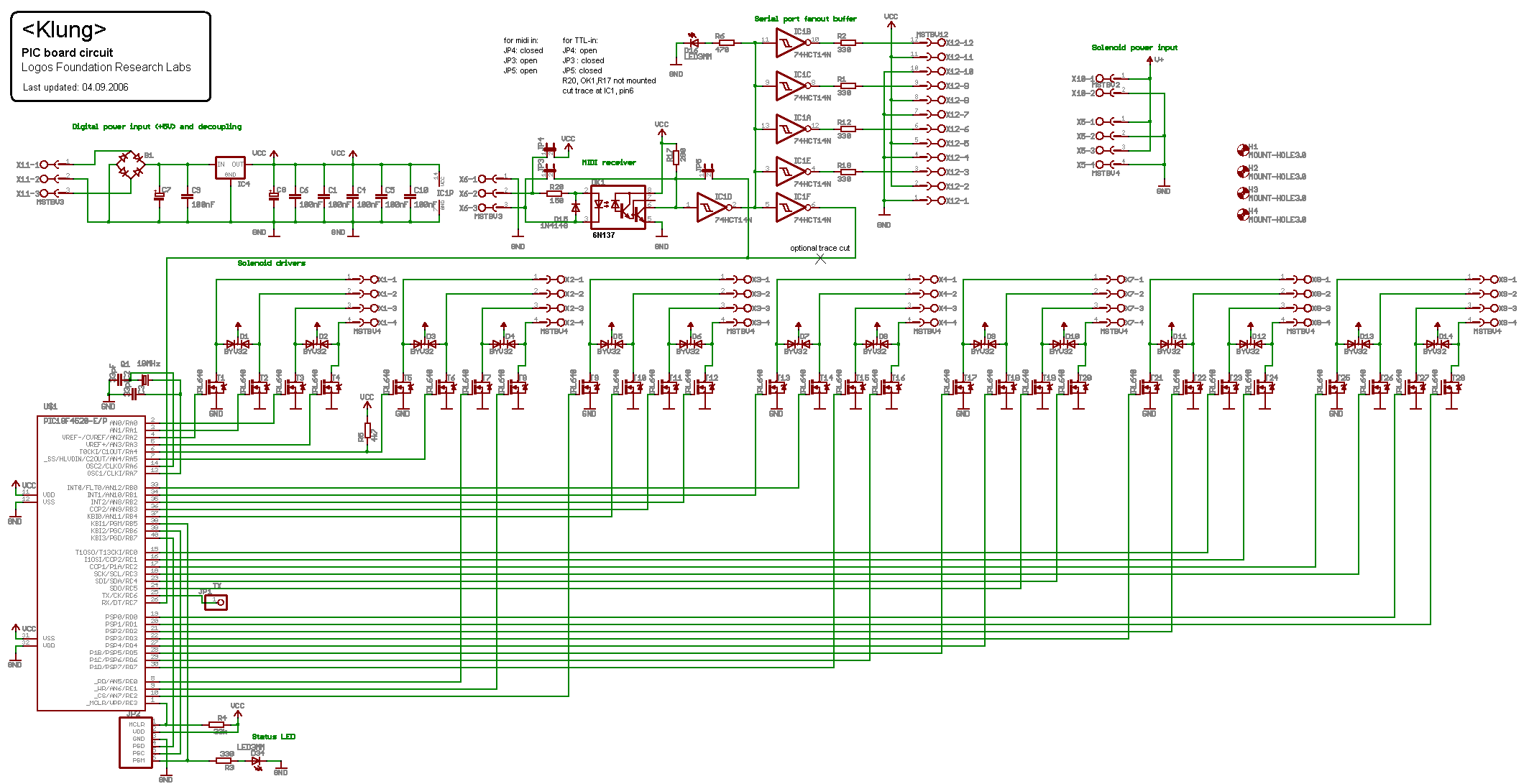Click the PIC18F4520-E/P chip label
This screenshot has height=784, width=1524.
pos(75,421)
